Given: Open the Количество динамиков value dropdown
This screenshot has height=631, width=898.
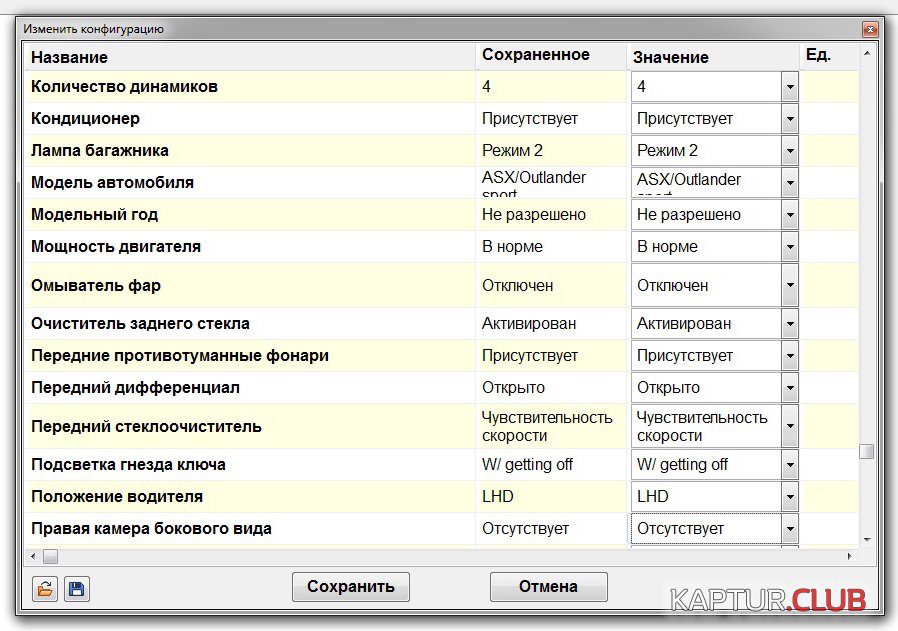Looking at the screenshot, I should (x=789, y=87).
